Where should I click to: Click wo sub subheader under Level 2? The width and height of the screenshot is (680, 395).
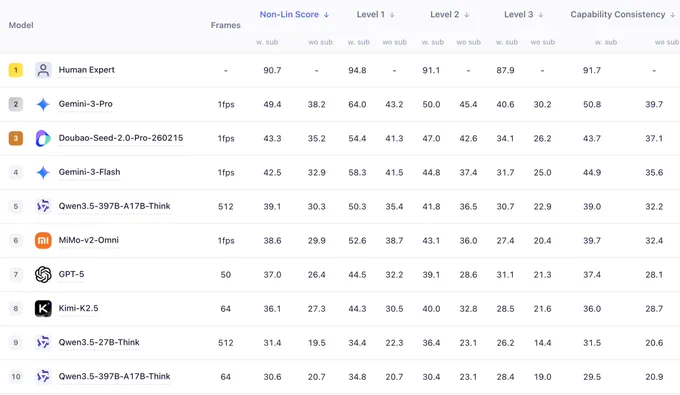pyautogui.click(x=468, y=42)
